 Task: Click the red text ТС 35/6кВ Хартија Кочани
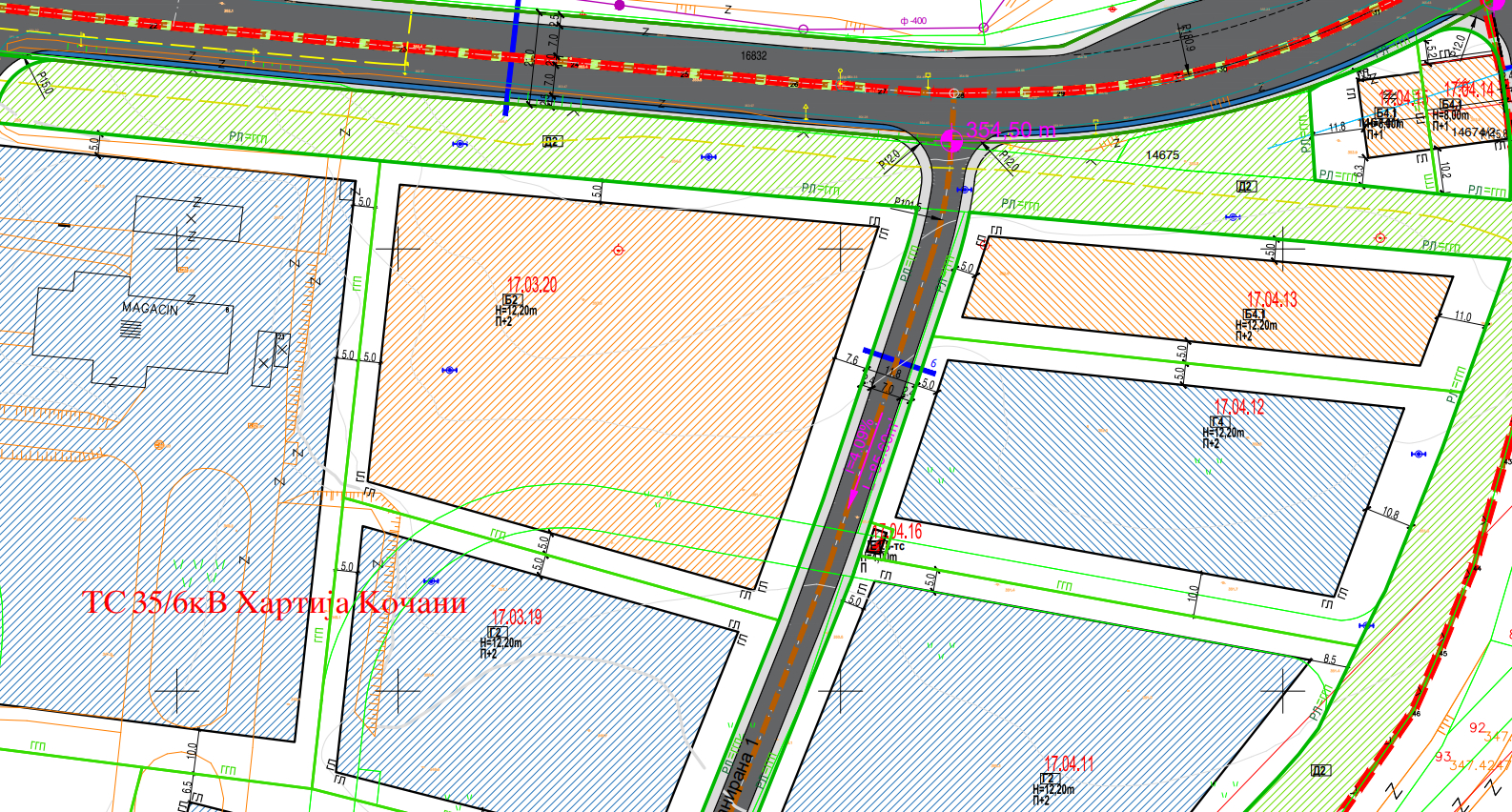[x=275, y=603]
